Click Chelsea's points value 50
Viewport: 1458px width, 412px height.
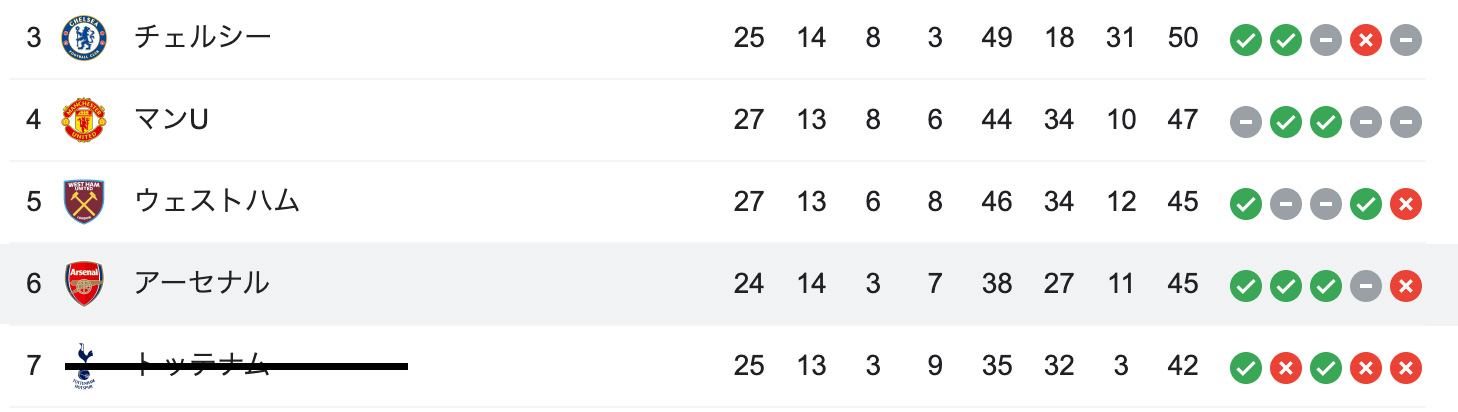(1182, 38)
